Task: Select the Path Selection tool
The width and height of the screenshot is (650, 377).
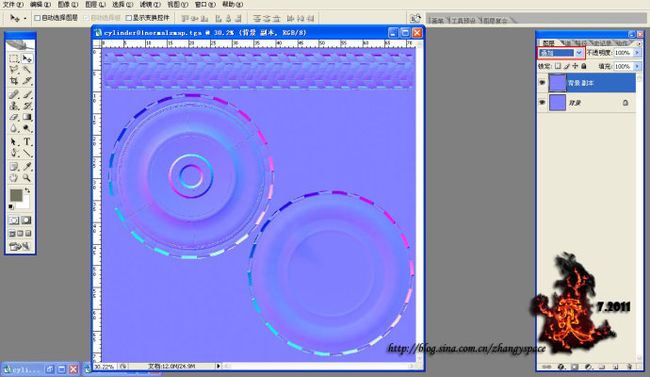Action: (x=14, y=142)
